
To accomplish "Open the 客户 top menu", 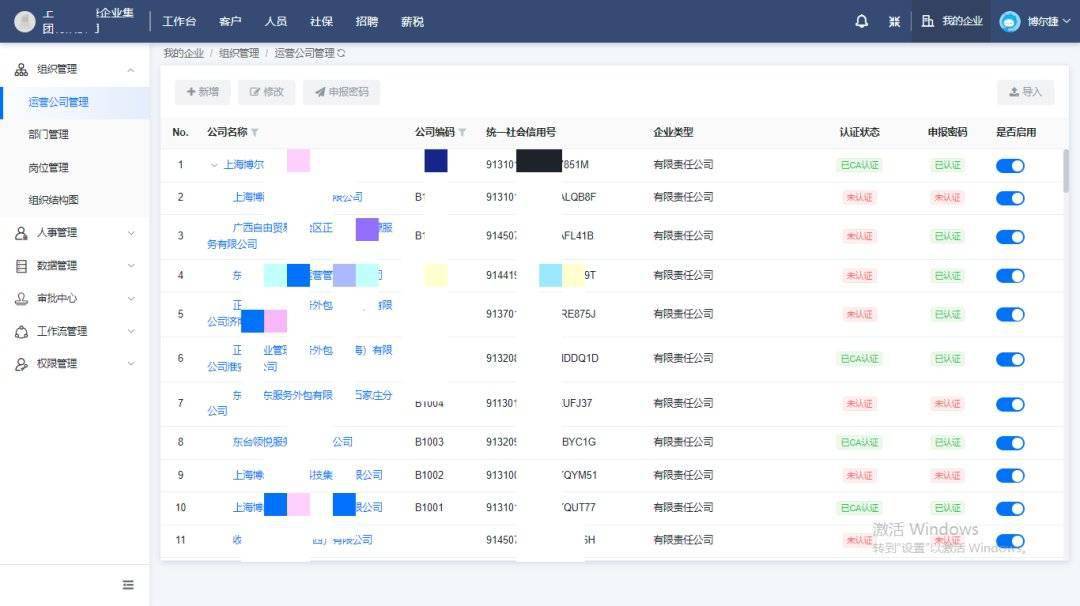I will pyautogui.click(x=230, y=21).
